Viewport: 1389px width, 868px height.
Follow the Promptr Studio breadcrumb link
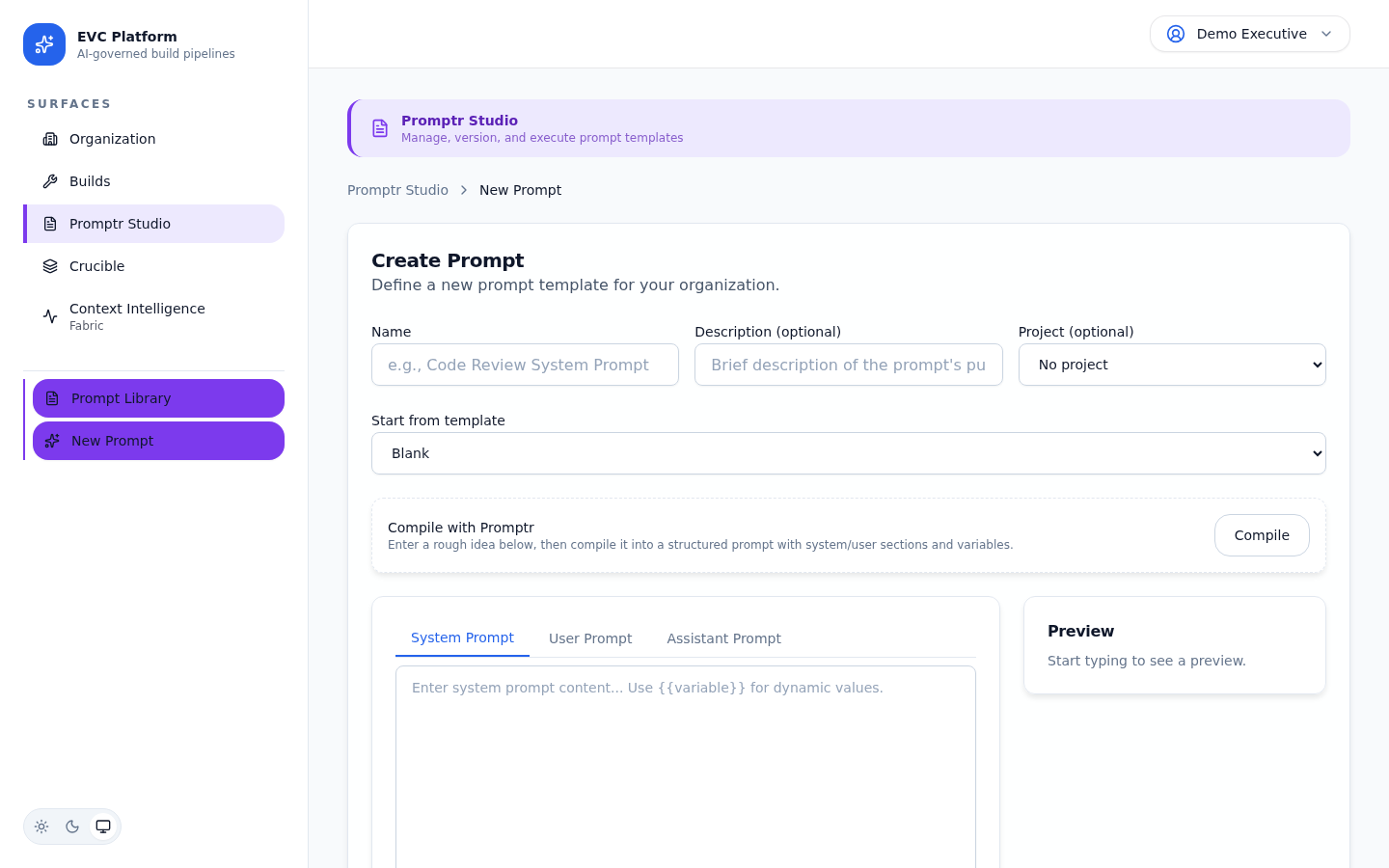pos(397,190)
